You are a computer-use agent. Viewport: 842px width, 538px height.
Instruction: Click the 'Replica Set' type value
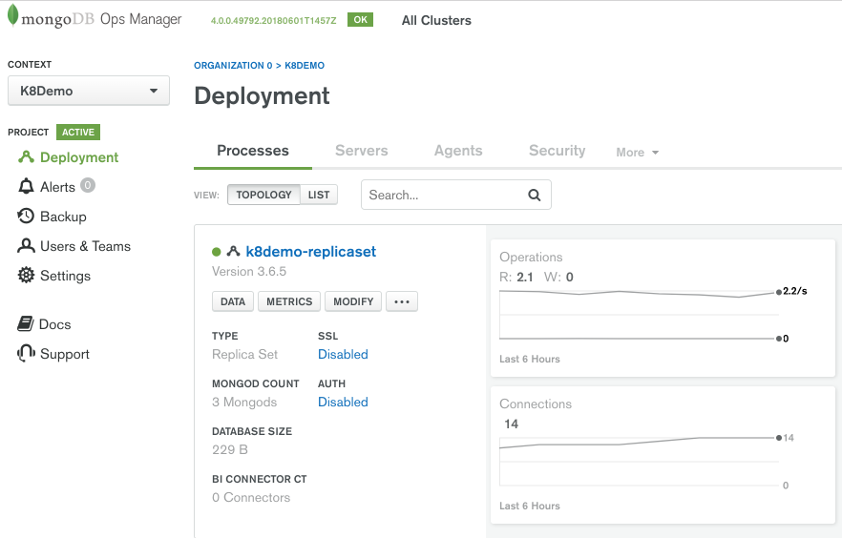(245, 354)
